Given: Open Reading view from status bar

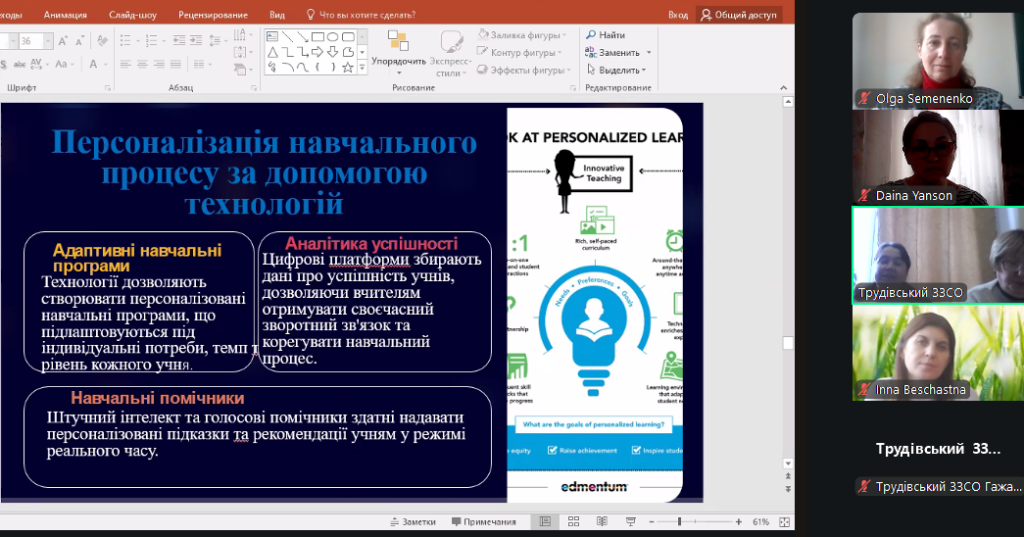Looking at the screenshot, I should pyautogui.click(x=599, y=522).
